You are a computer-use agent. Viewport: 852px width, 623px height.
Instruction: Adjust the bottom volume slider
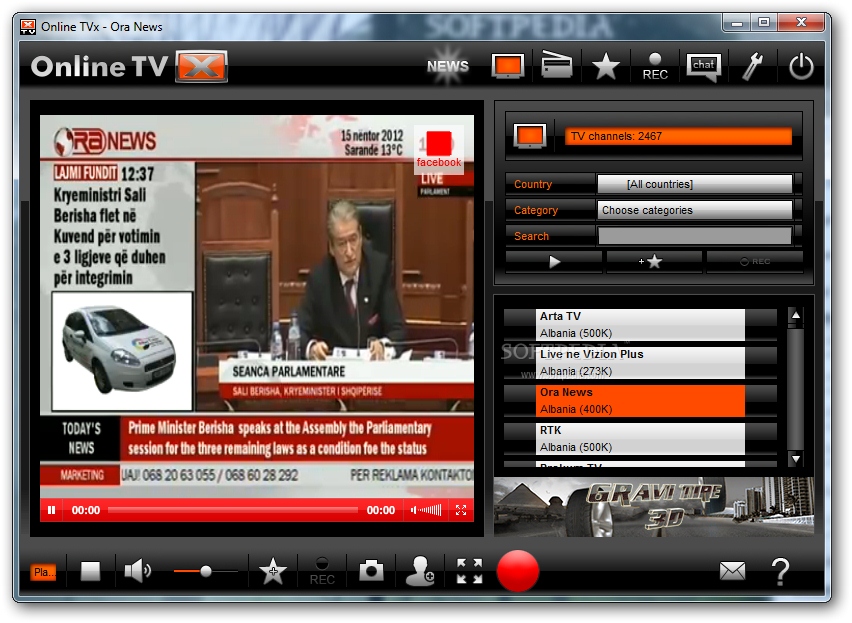coord(205,571)
